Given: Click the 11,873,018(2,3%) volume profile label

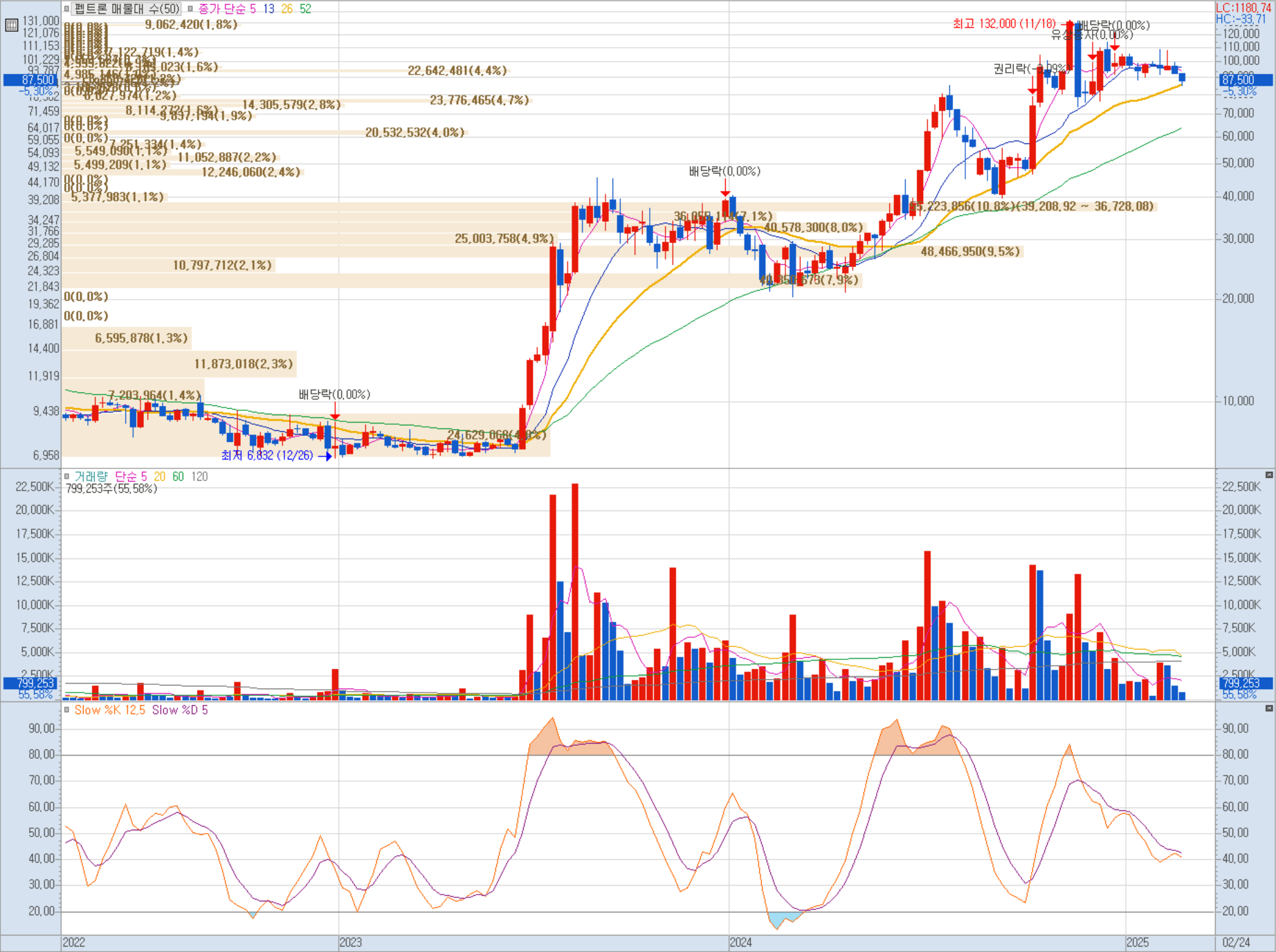Looking at the screenshot, I should 244,364.
